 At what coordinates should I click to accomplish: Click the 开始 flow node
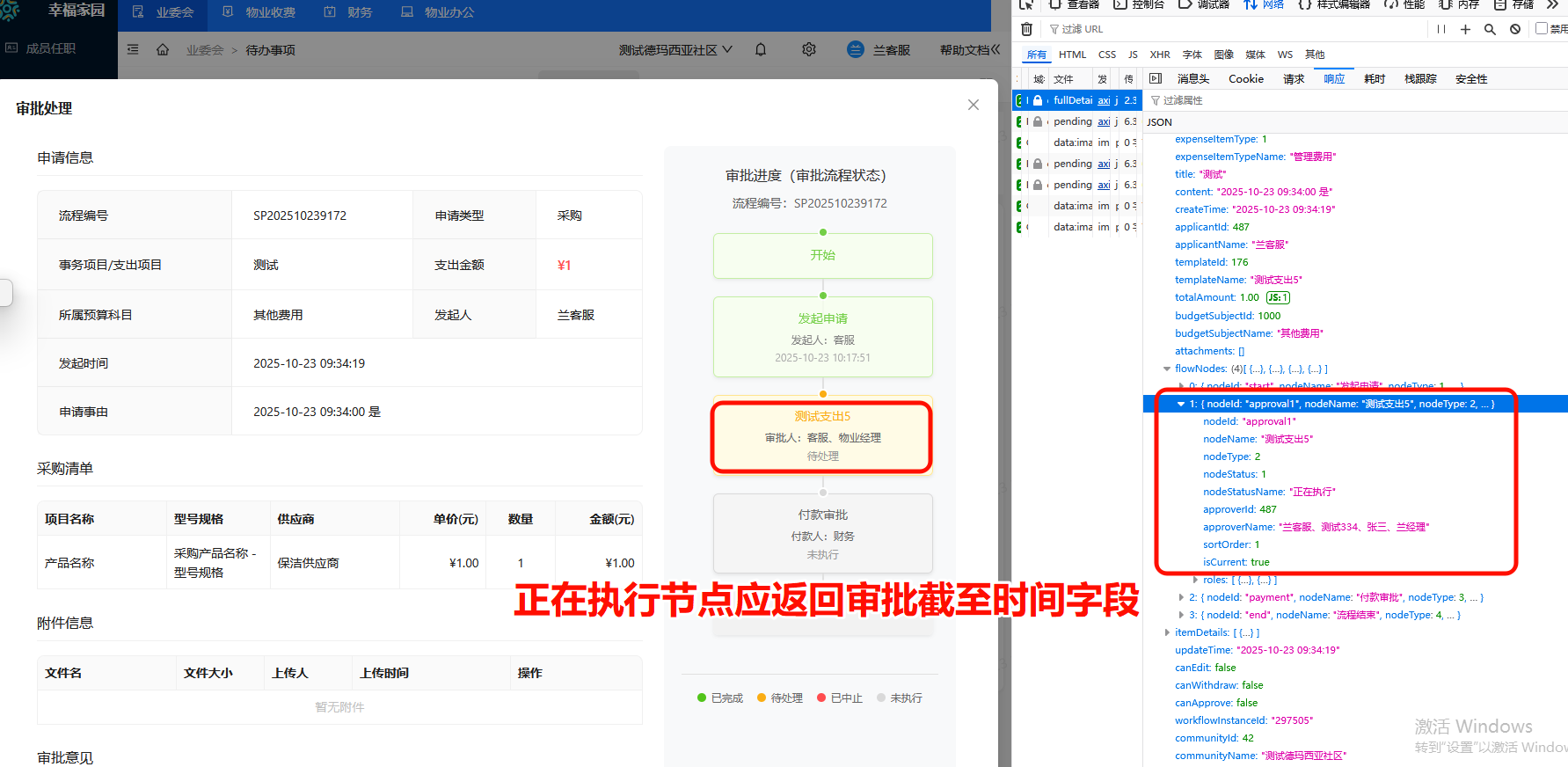click(x=822, y=256)
